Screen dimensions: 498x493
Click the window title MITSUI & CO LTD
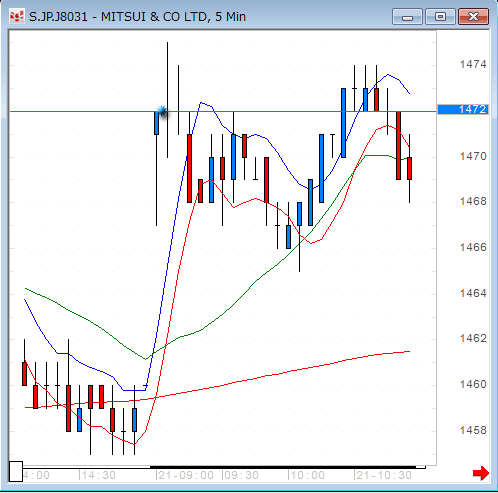point(154,16)
